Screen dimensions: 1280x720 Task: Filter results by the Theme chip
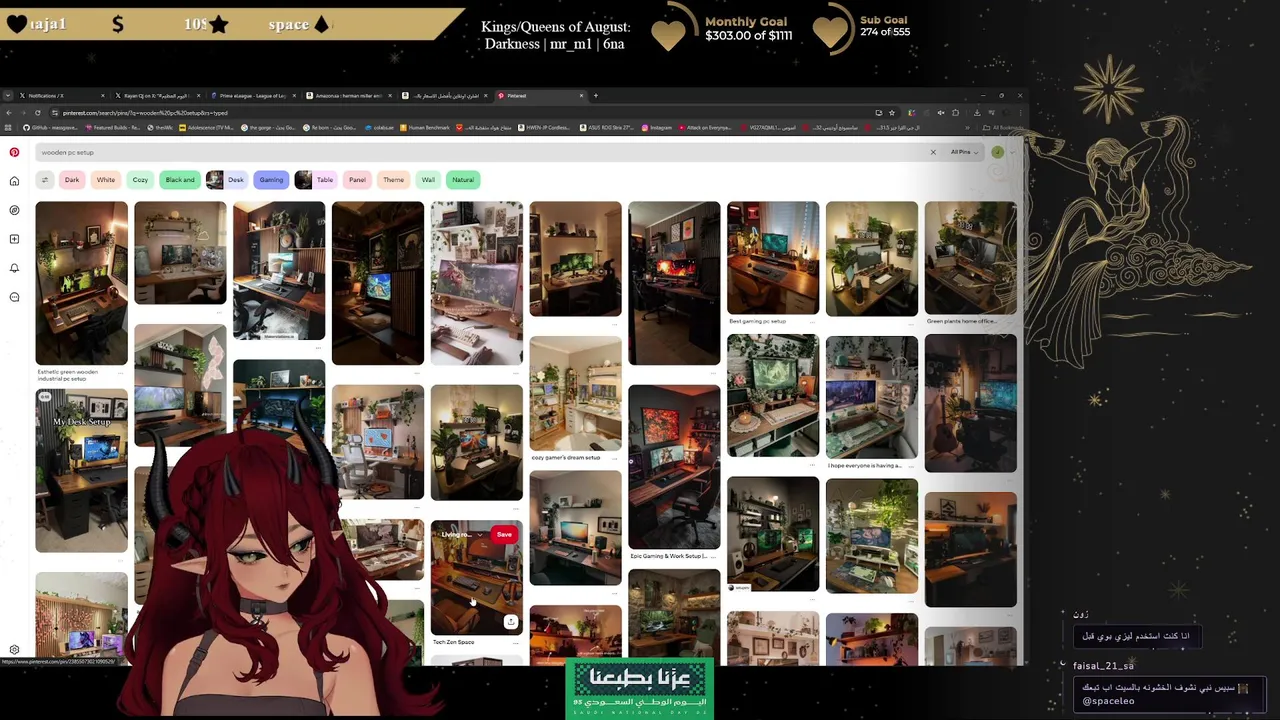point(393,180)
